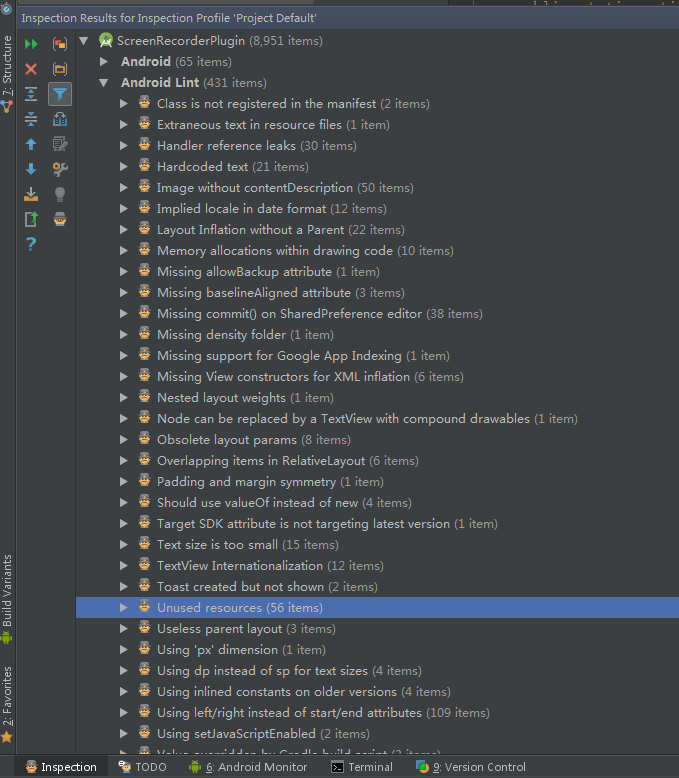
Task: Edit inspection settings with pencil document icon
Action: [x=60, y=144]
